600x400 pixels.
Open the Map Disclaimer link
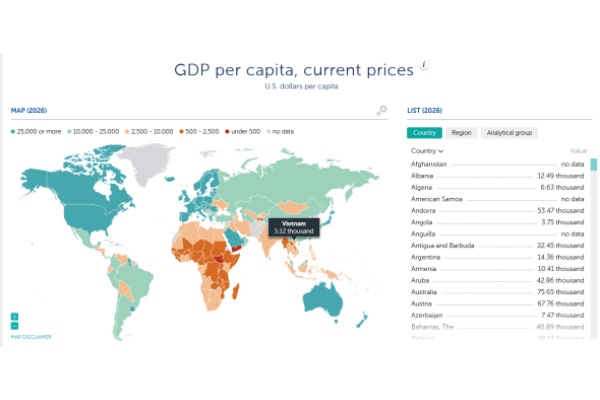[31, 337]
